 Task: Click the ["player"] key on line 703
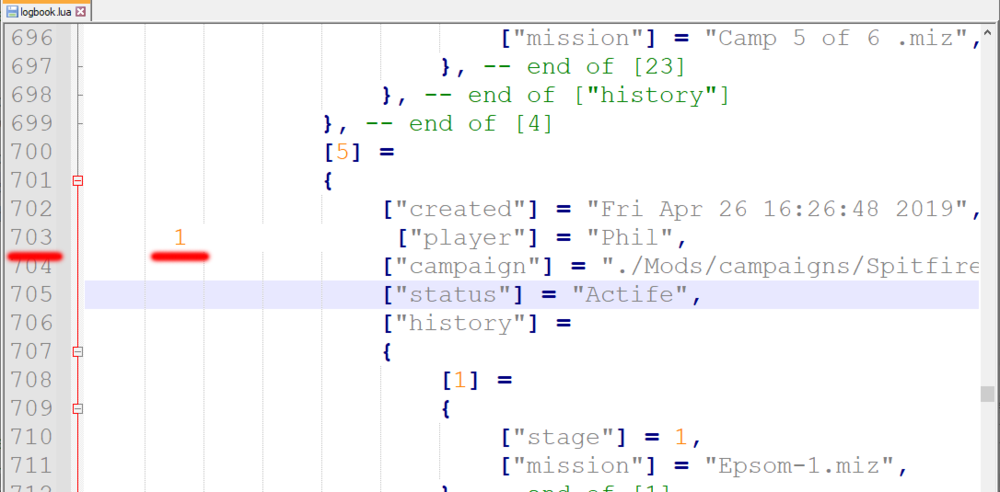click(x=472, y=239)
